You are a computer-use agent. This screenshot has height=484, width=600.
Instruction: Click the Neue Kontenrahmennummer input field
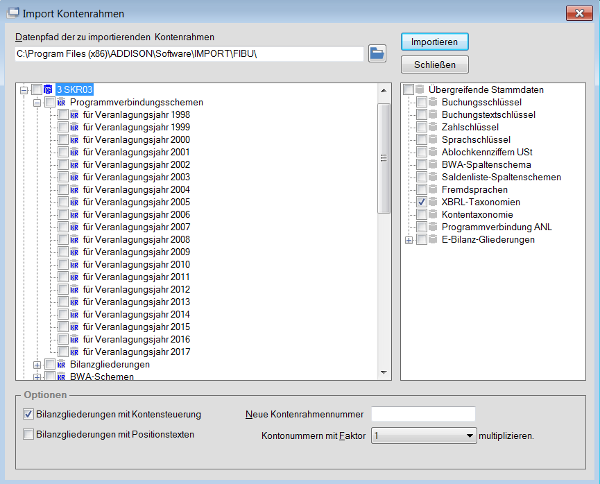(x=423, y=414)
